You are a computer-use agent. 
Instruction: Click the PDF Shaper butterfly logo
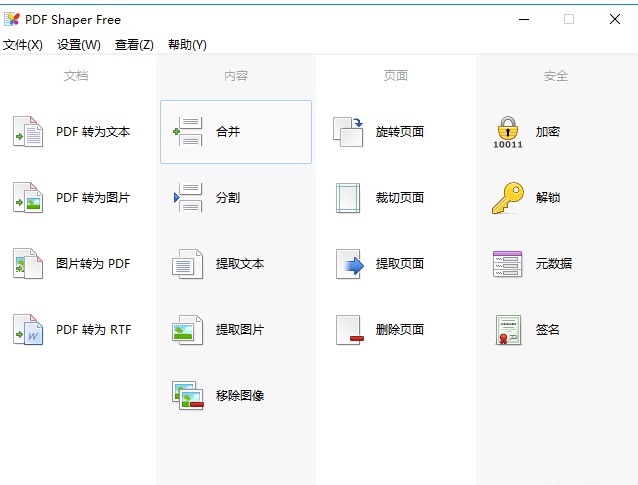(12, 19)
